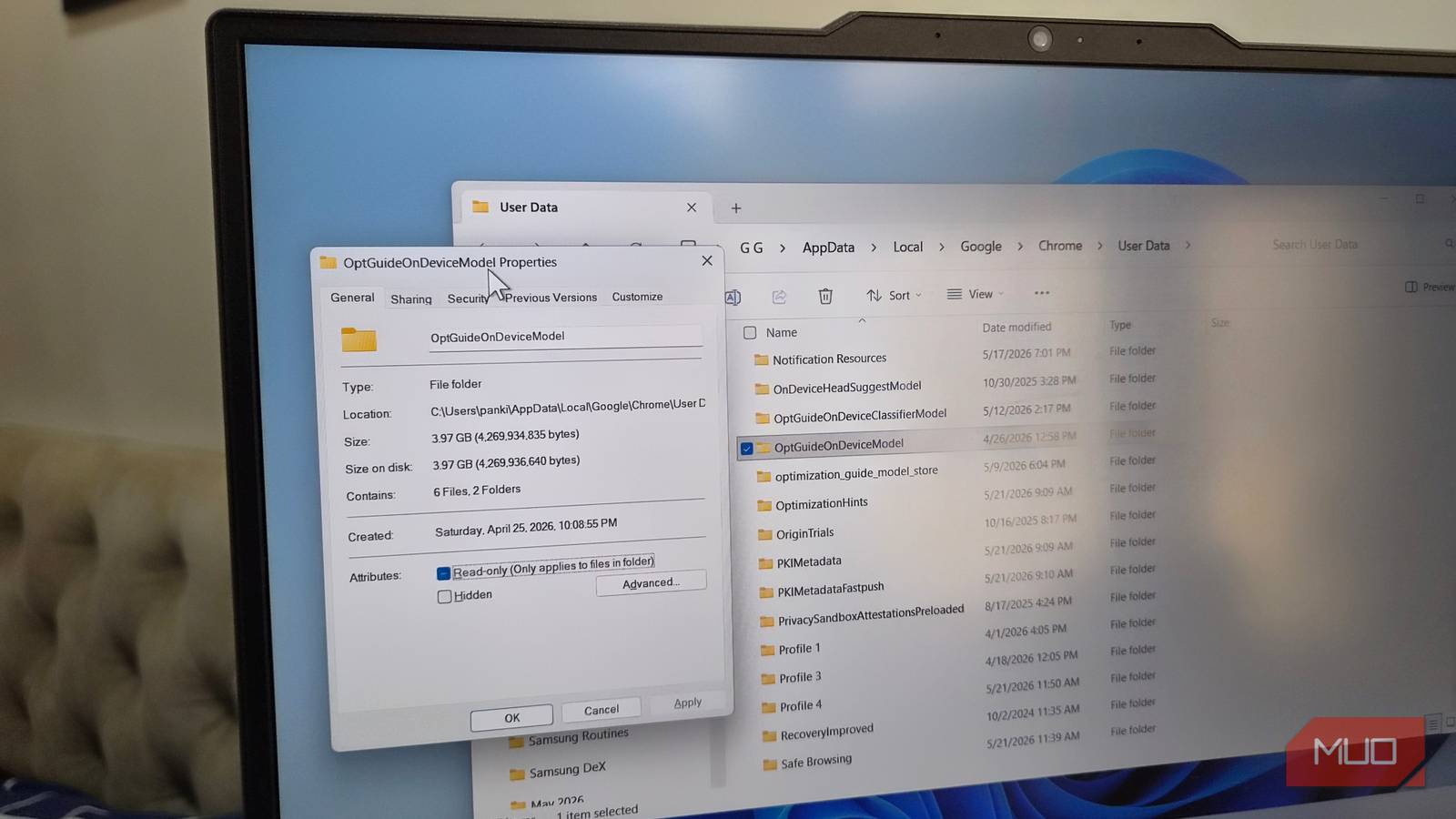The height and width of the screenshot is (819, 1456).
Task: Select the Safe Browsing folder
Action: tap(815, 762)
